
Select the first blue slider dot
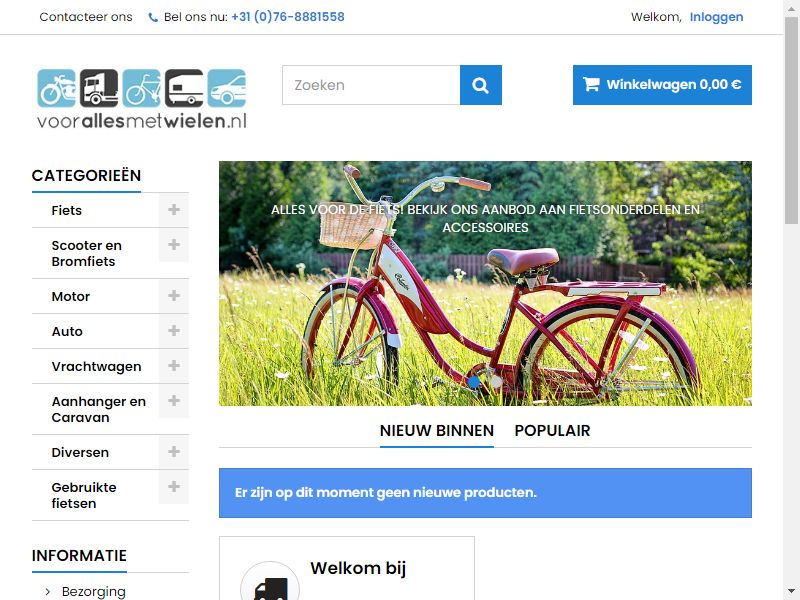(474, 381)
